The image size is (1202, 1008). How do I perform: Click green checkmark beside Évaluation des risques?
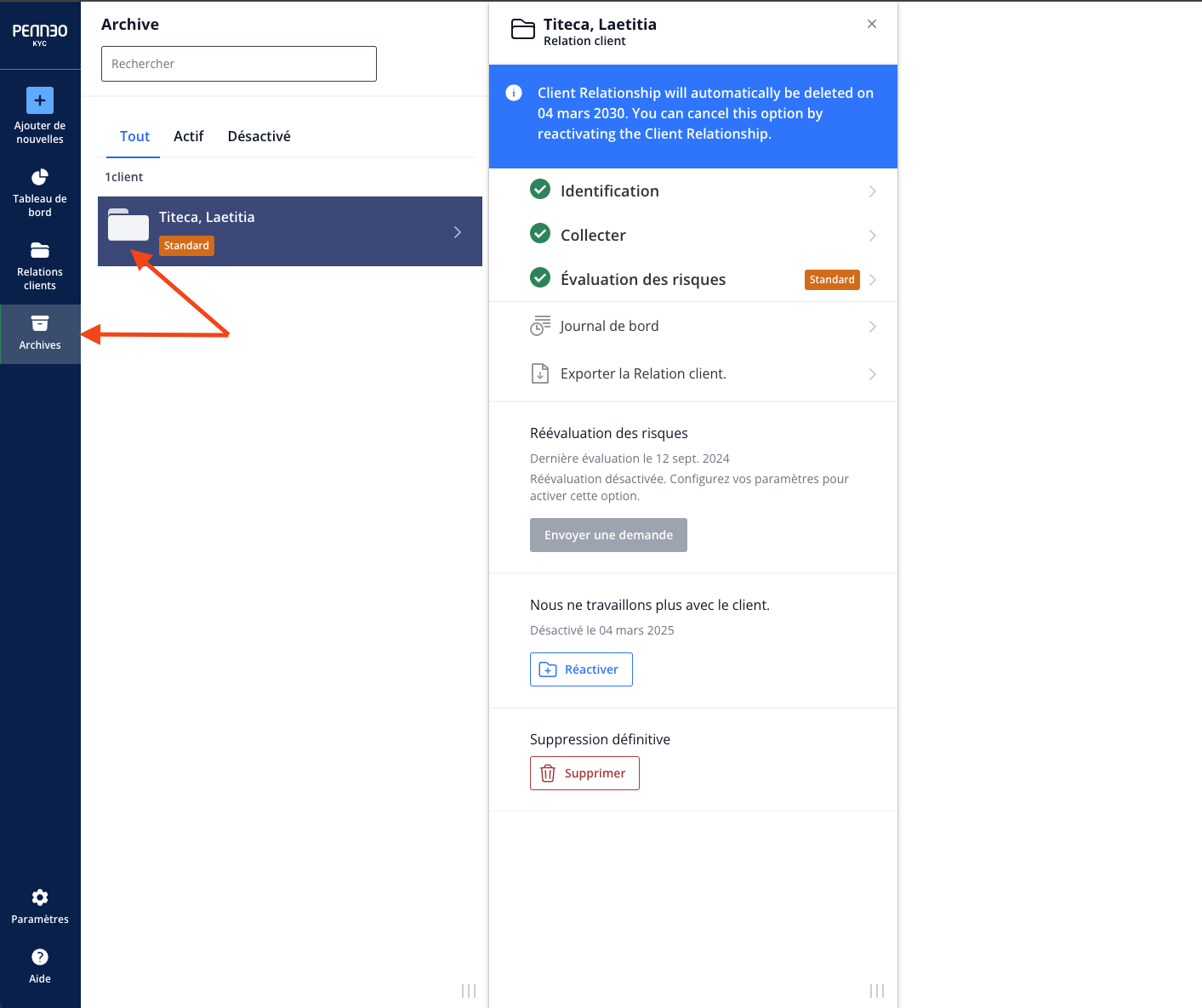[540, 277]
